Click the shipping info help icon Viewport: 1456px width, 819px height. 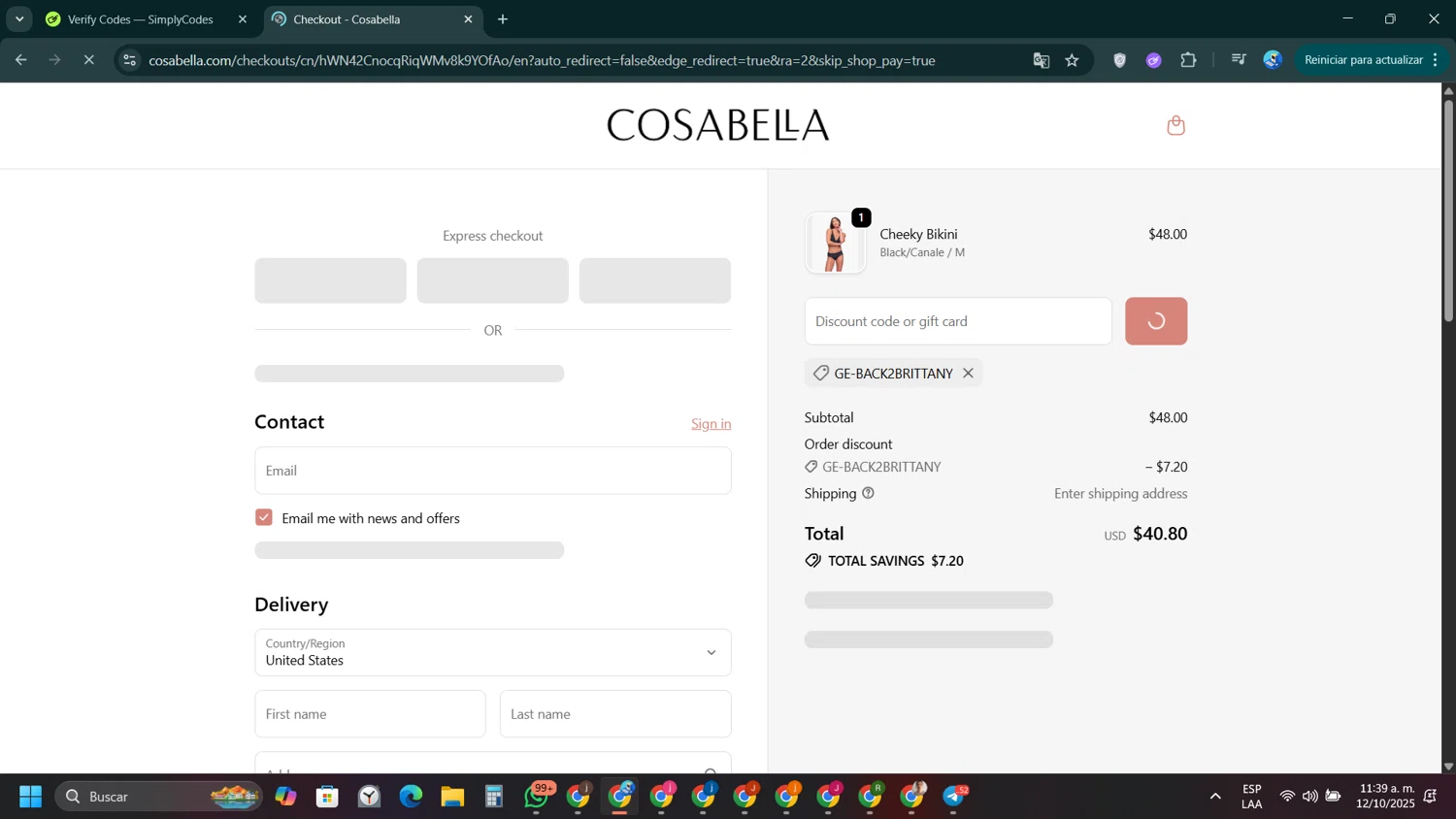pyautogui.click(x=868, y=493)
